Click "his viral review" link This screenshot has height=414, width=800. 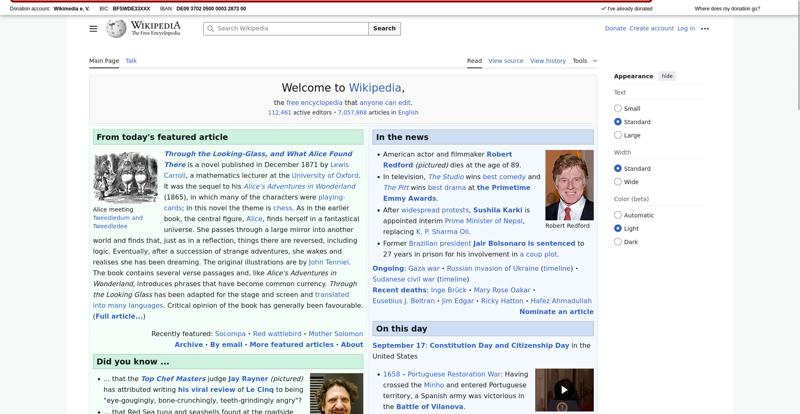click(206, 389)
